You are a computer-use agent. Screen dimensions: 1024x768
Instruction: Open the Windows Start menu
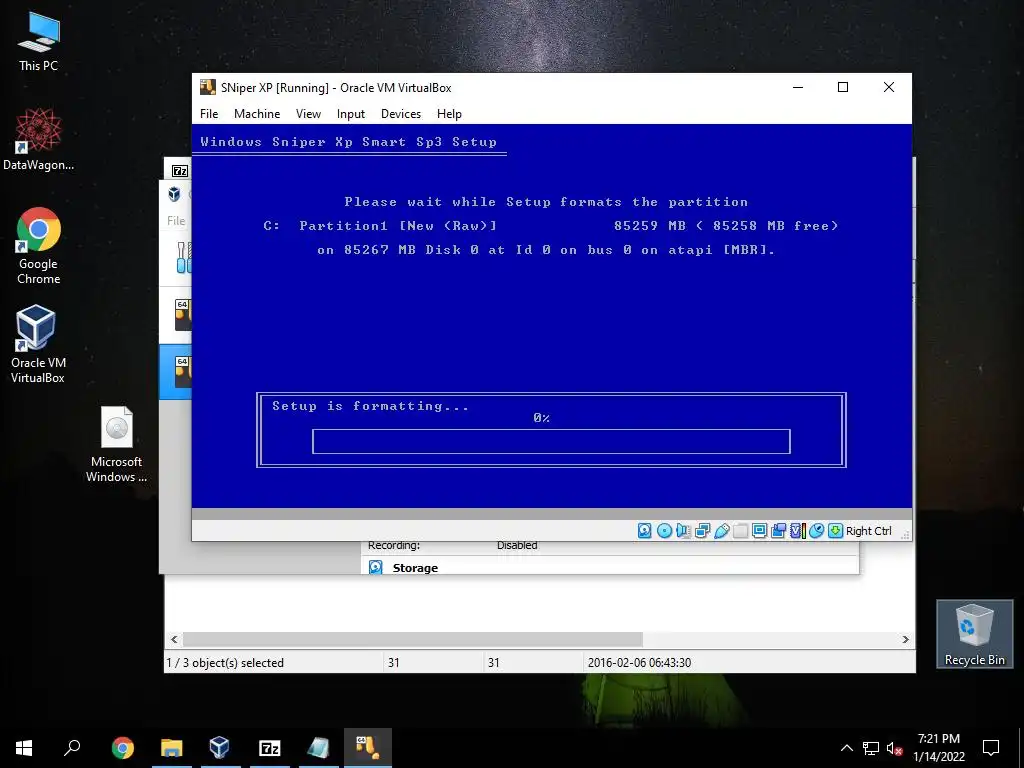click(24, 748)
